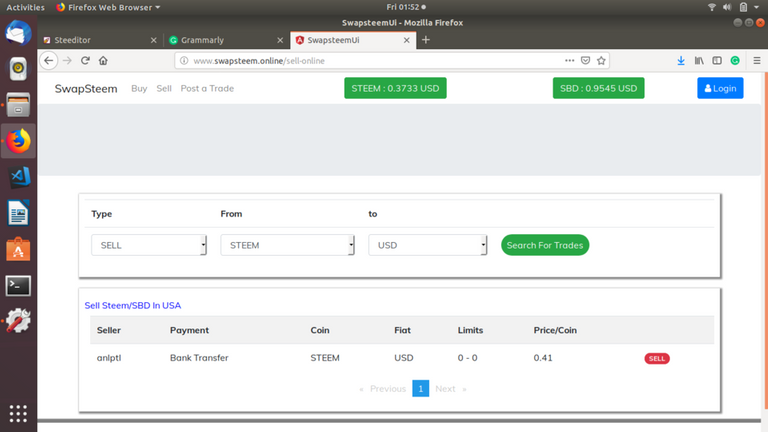
Task: Click the battery status icon
Action: coord(744,7)
